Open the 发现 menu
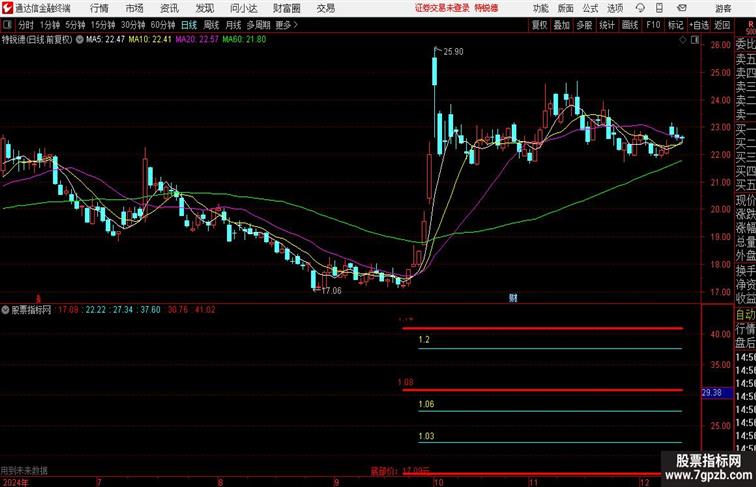The image size is (756, 487). [x=205, y=8]
